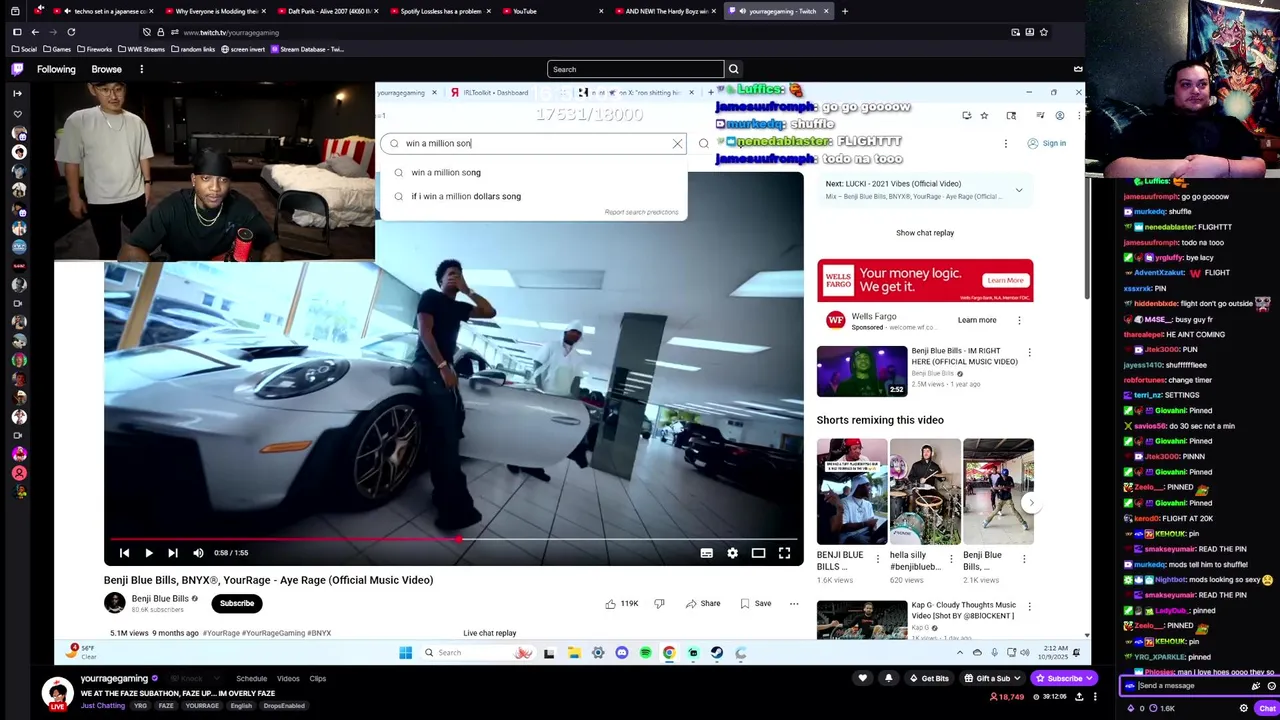Click the Following tab on Twitch
1280x720 pixels.
click(x=56, y=69)
